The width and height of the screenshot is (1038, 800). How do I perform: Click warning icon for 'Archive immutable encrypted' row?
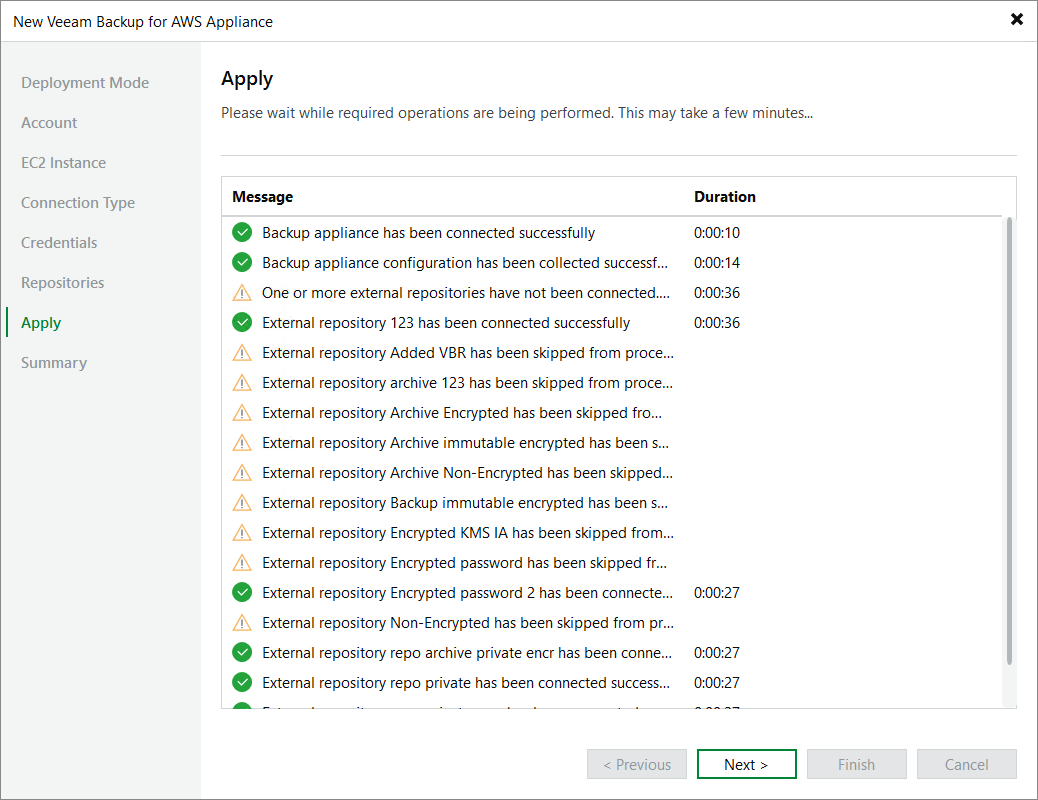click(242, 442)
